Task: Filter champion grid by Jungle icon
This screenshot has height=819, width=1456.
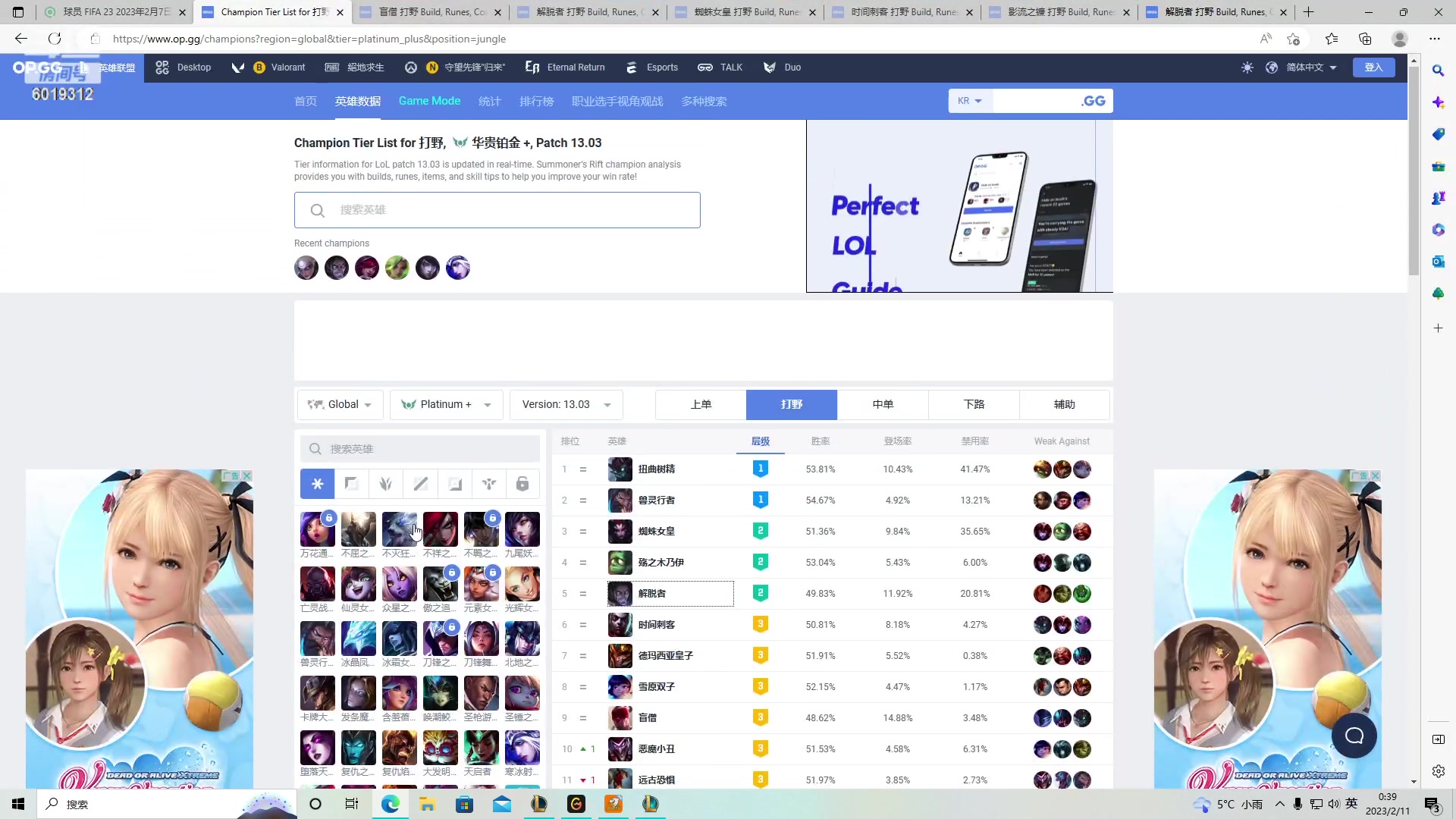Action: tap(386, 484)
